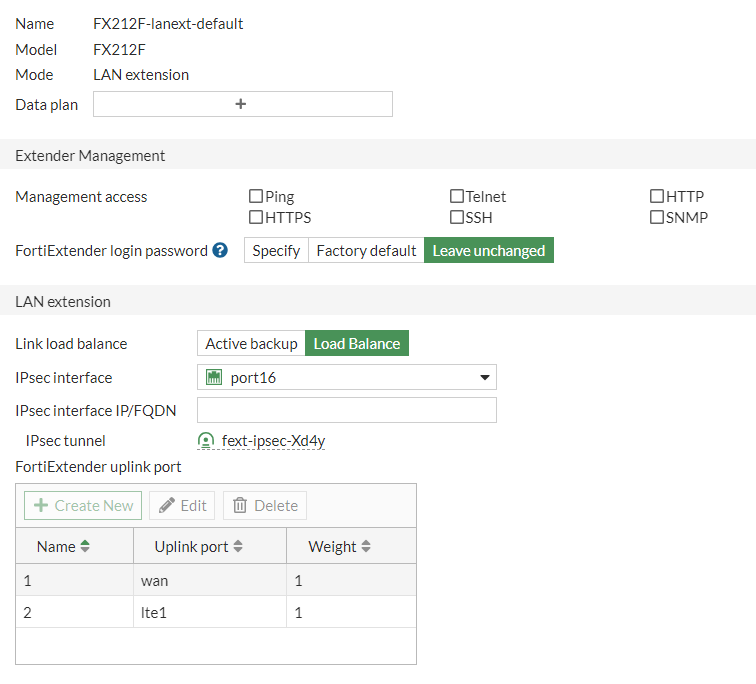Screen dimensions: 756x684
Task: Enable HTTPS management access
Action: click(x=256, y=217)
